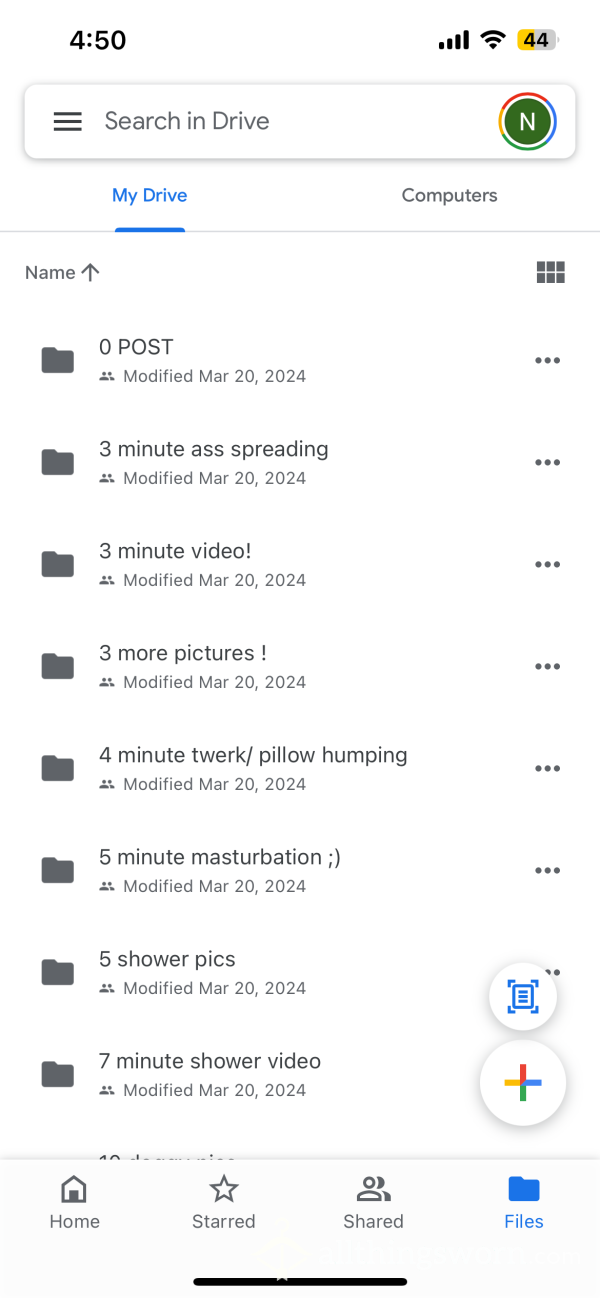
Task: Select the My Drive tab
Action: 150,196
